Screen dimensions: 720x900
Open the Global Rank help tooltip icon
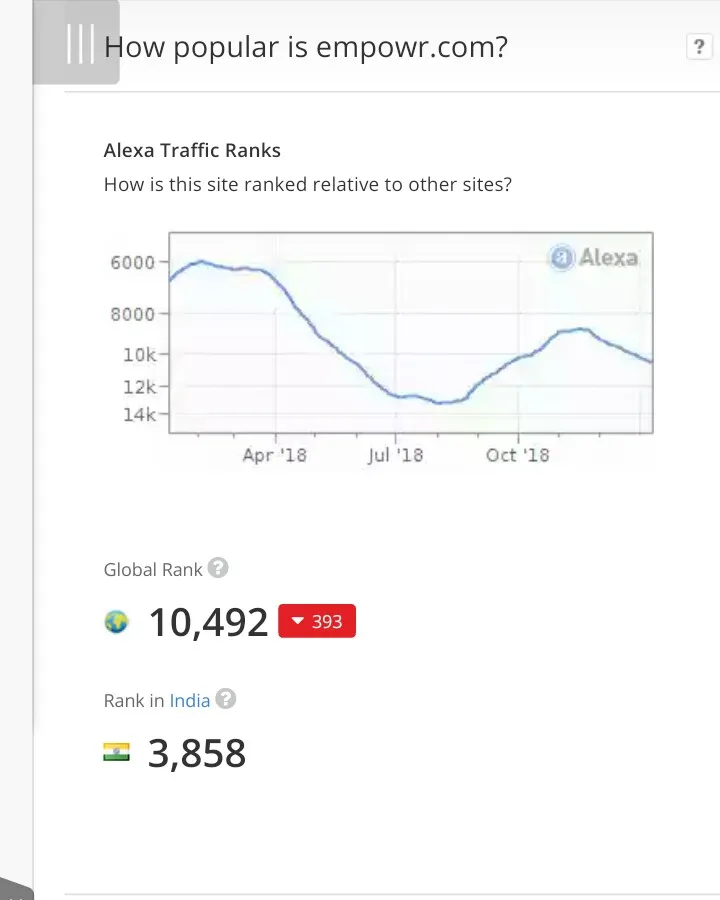(218, 568)
